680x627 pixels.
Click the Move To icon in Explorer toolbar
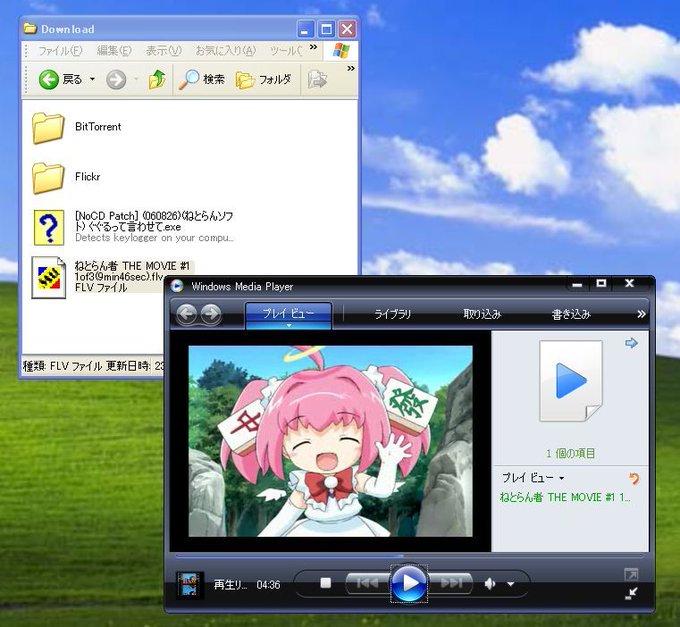coord(317,79)
